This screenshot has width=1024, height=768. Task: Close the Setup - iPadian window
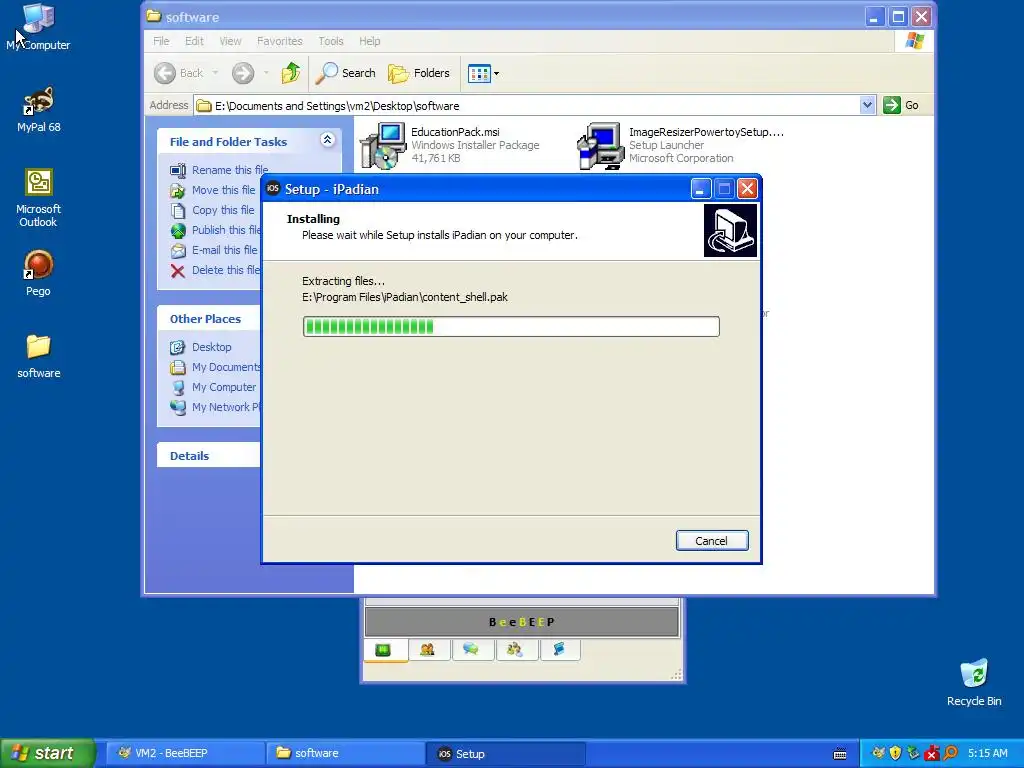pos(747,189)
